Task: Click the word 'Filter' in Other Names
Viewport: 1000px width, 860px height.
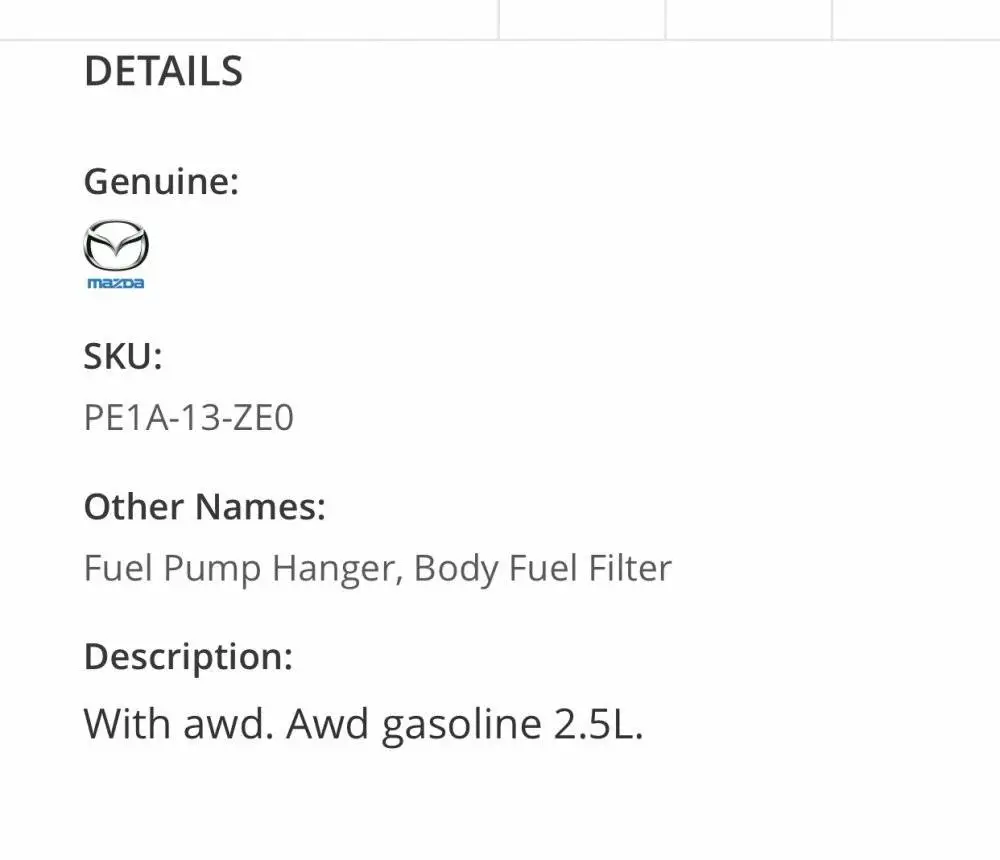Action: (x=630, y=568)
